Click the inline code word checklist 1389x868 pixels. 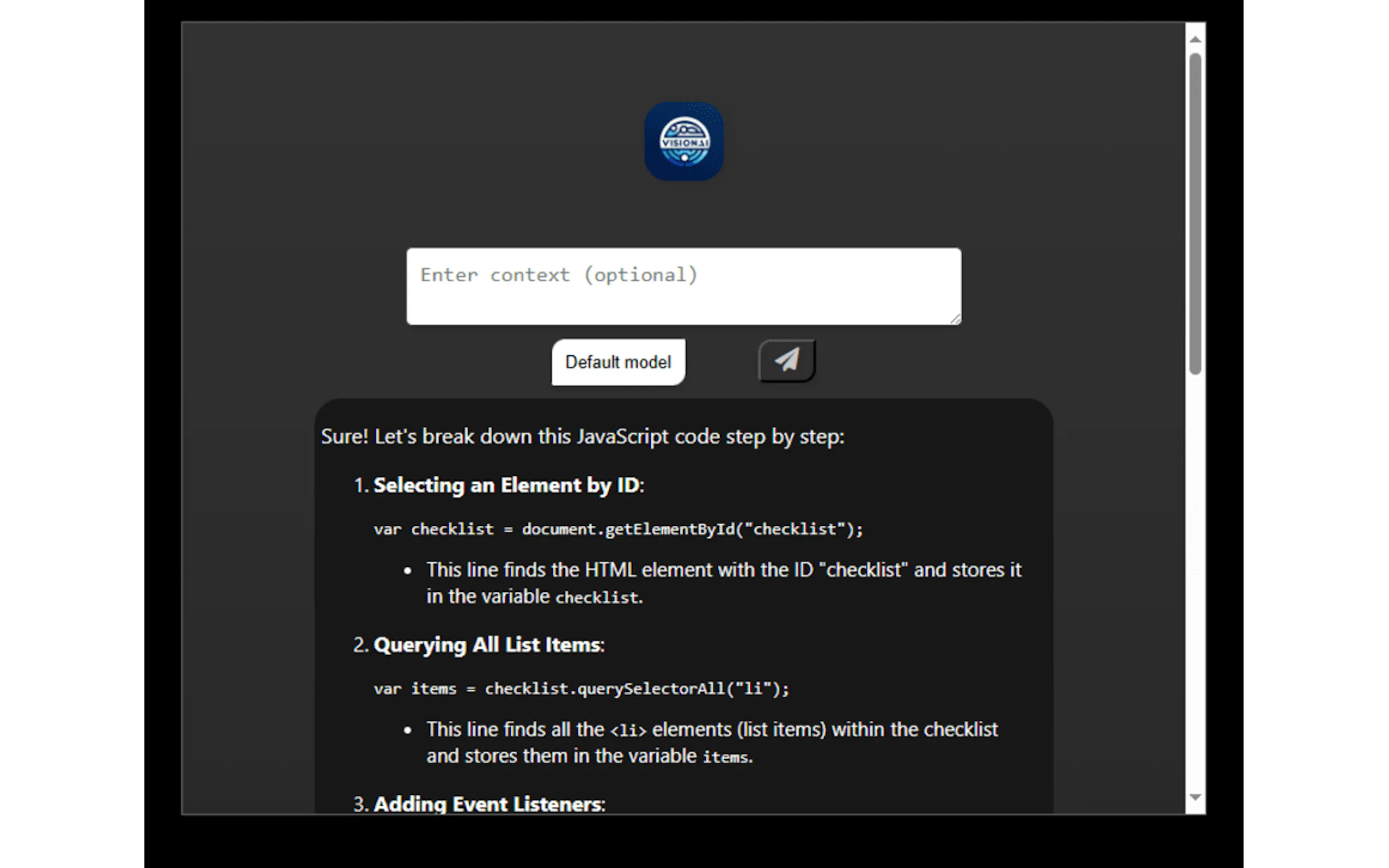pos(597,597)
